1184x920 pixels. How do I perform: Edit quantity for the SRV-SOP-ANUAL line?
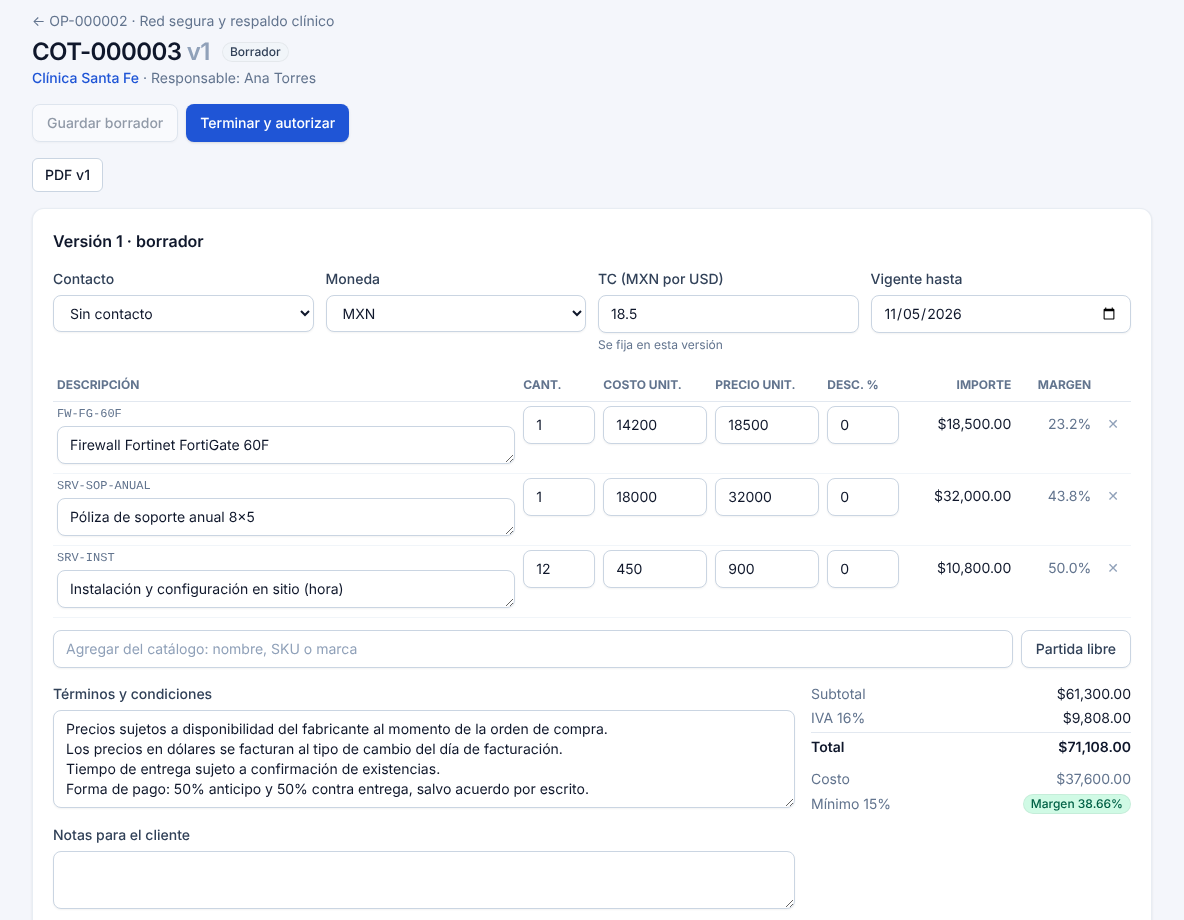tap(559, 497)
